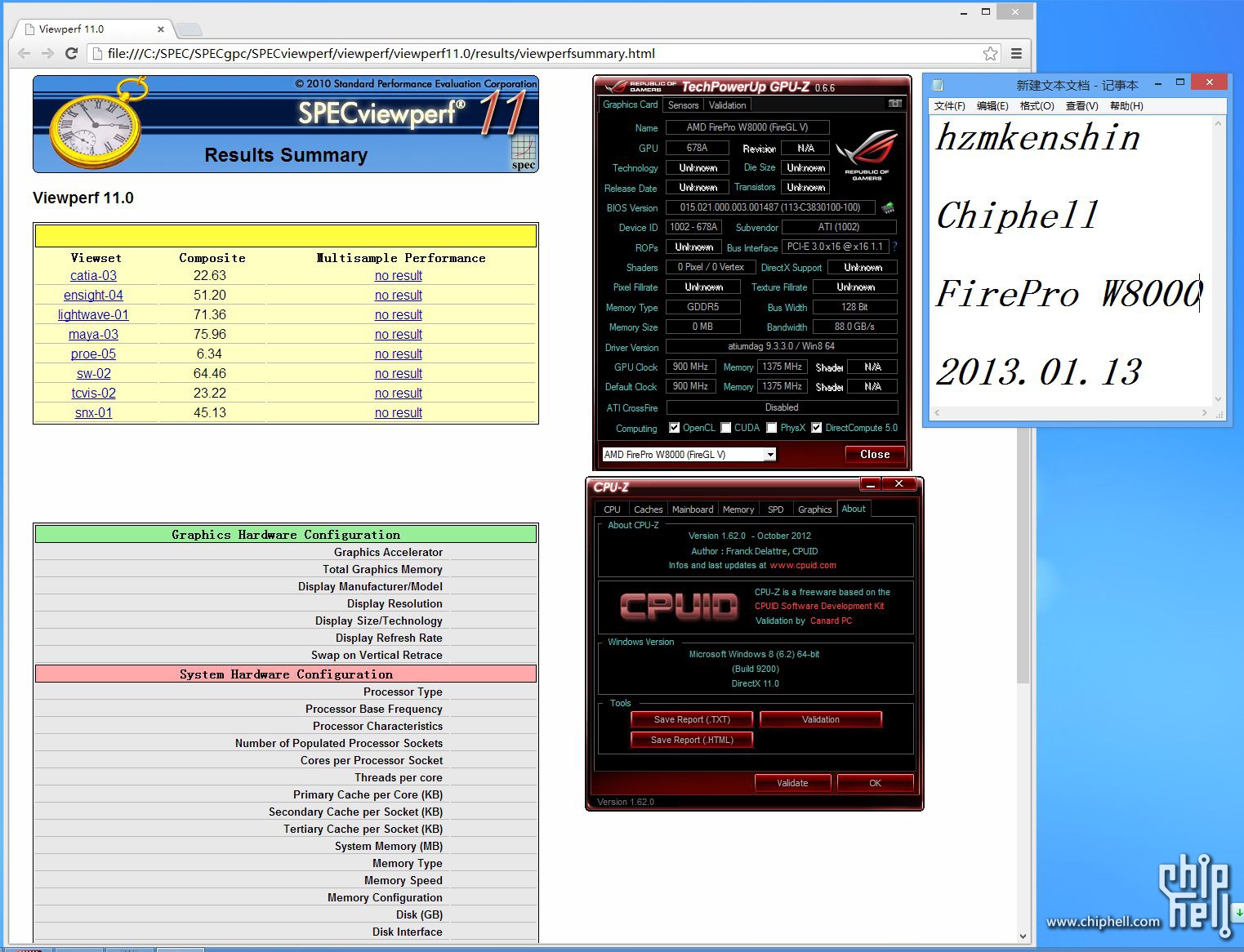Click the browser back arrow
Viewport: 1244px width, 952px height.
(24, 53)
